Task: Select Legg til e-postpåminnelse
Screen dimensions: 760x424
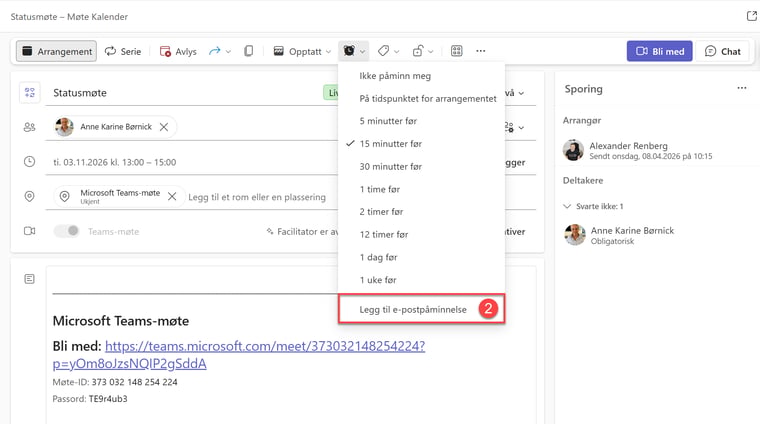Action: 421,309
